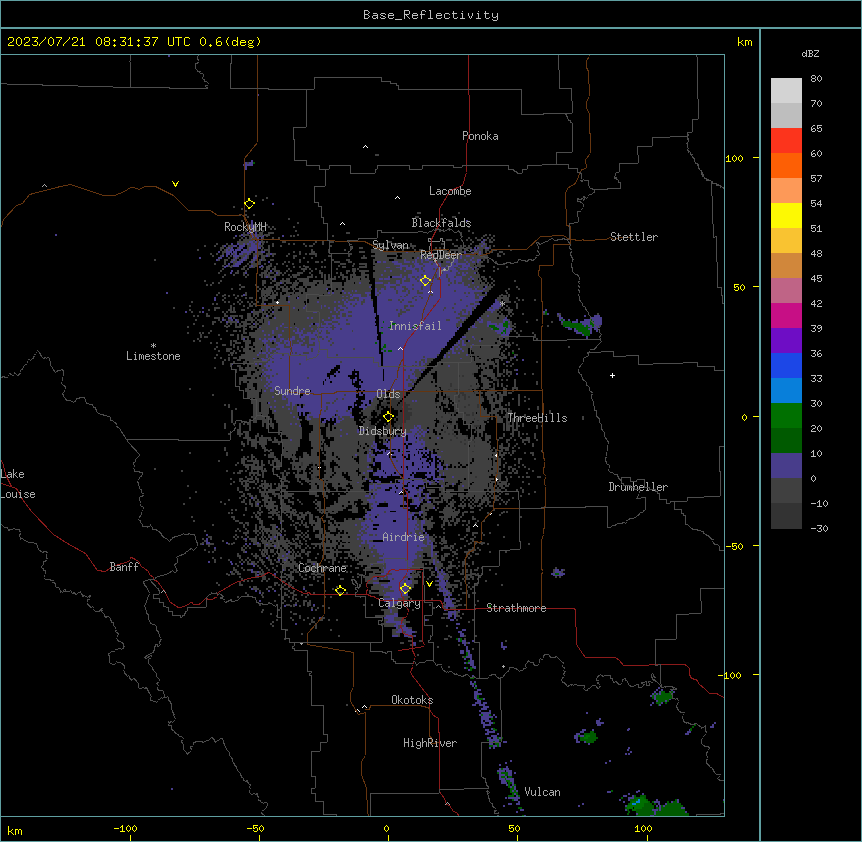Click the 60 dBZ orange legend swatch
Viewport: 862px width, 842px height.
point(786,165)
